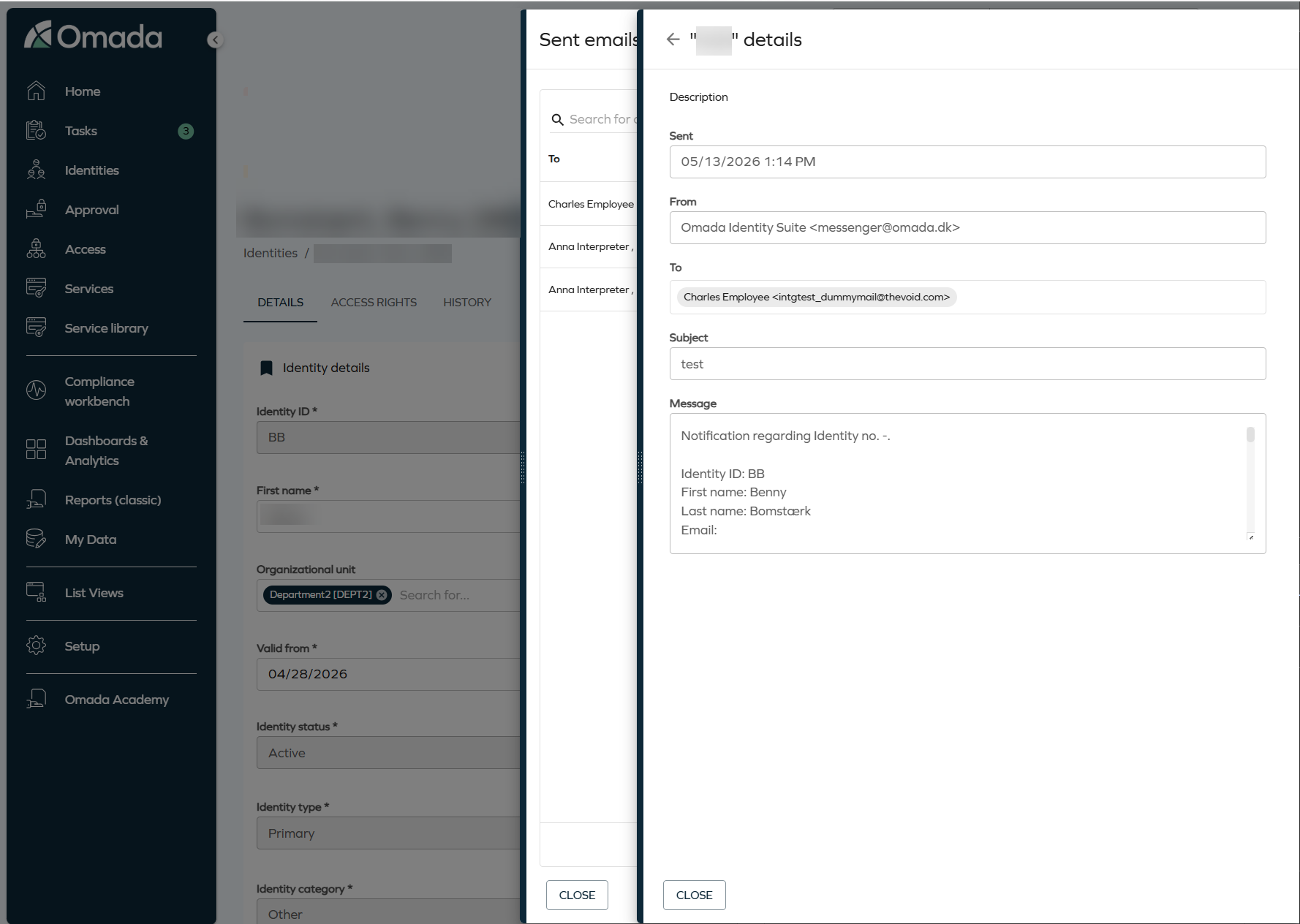
Task: Click the Omada logo
Action: click(93, 36)
